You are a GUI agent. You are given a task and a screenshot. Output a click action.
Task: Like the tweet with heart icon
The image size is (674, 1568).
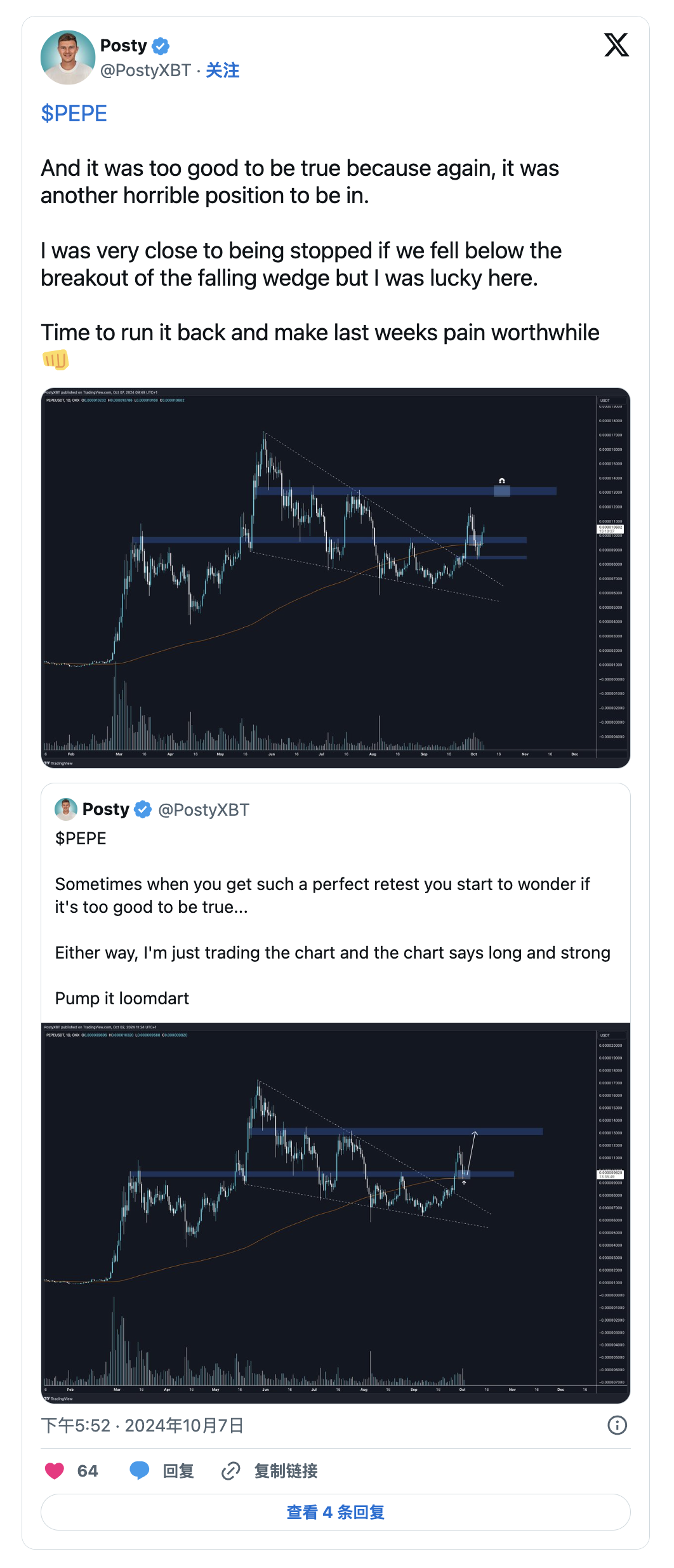tap(55, 1471)
